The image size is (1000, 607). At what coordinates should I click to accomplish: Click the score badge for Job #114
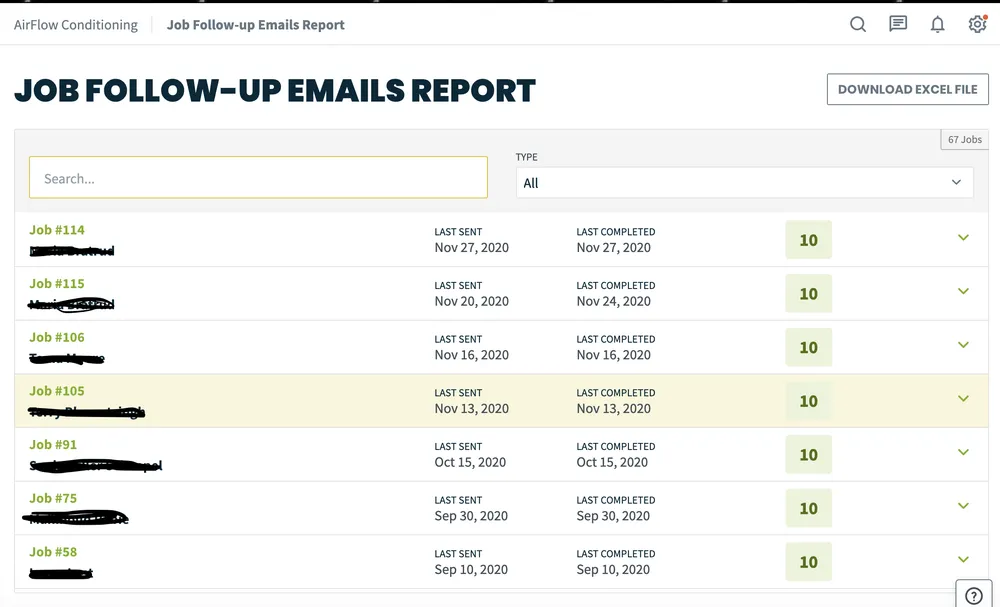pyautogui.click(x=808, y=240)
